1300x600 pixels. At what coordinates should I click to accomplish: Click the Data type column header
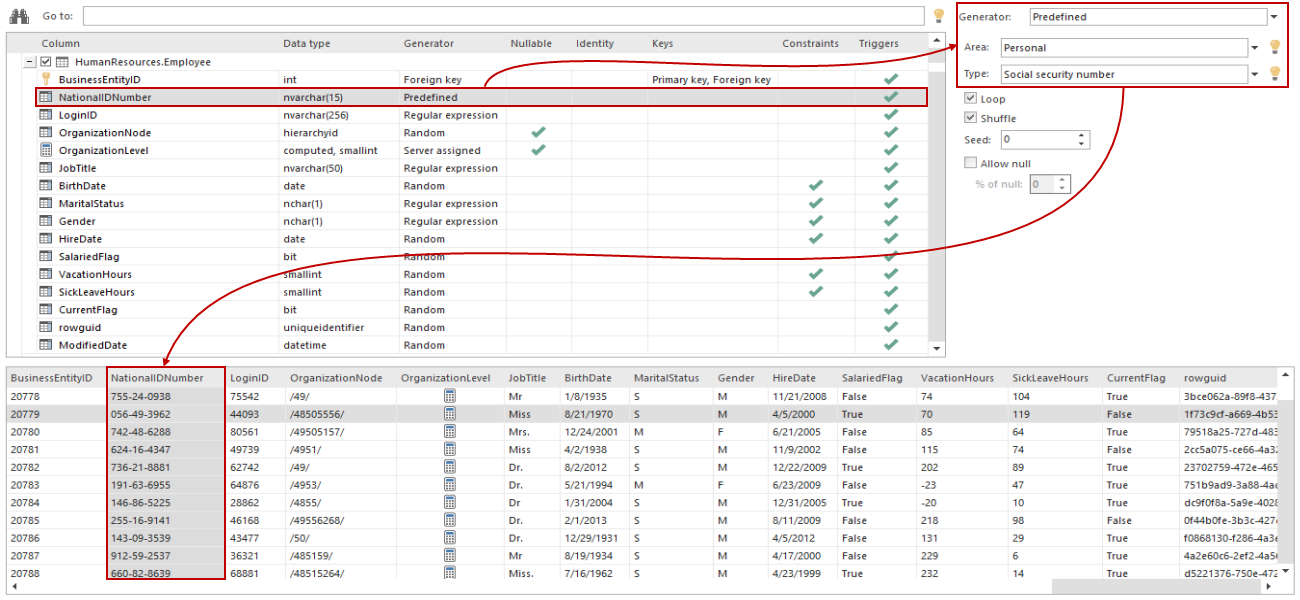[306, 43]
